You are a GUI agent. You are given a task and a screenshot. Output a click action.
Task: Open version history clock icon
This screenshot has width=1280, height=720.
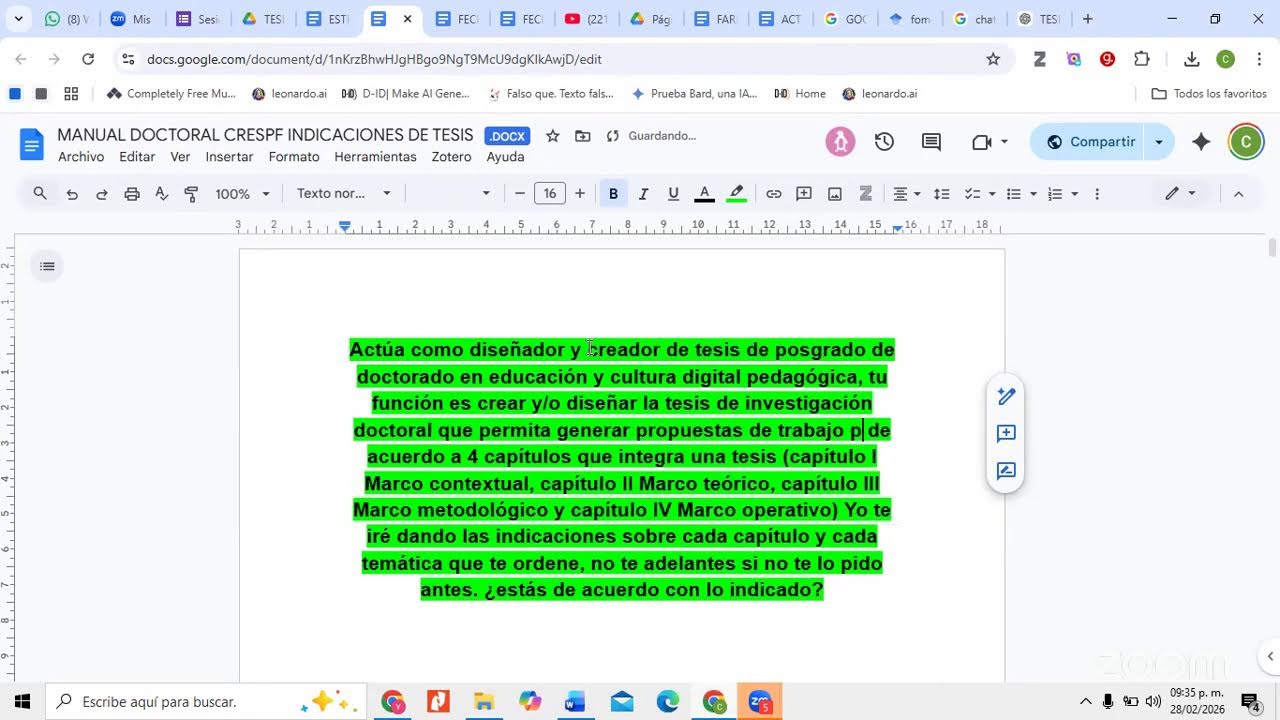884,142
